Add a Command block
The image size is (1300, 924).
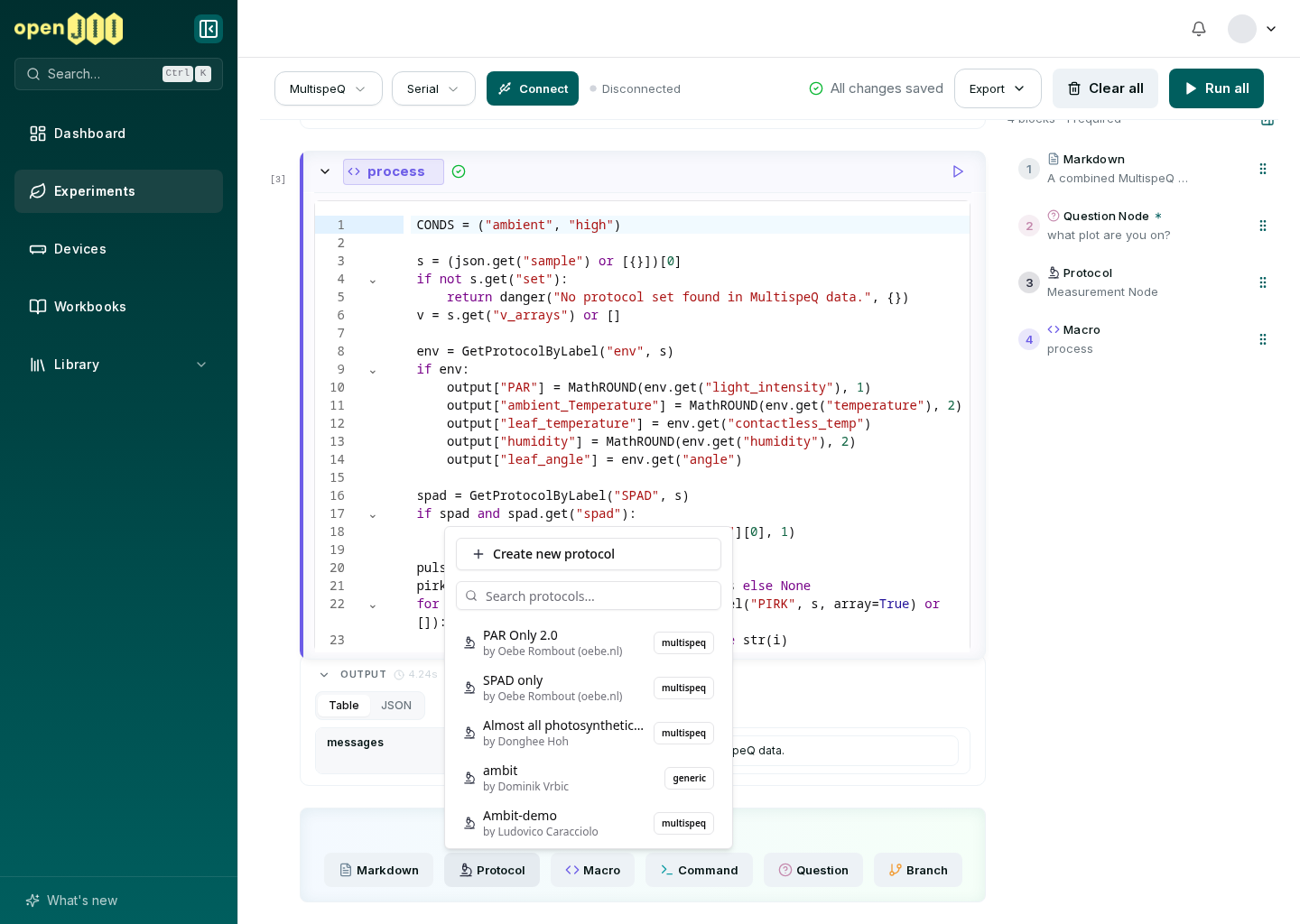coord(699,870)
